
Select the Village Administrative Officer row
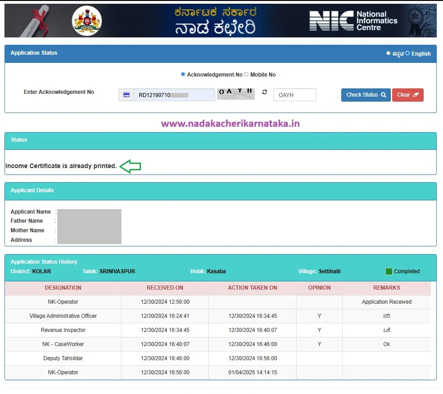pos(218,316)
